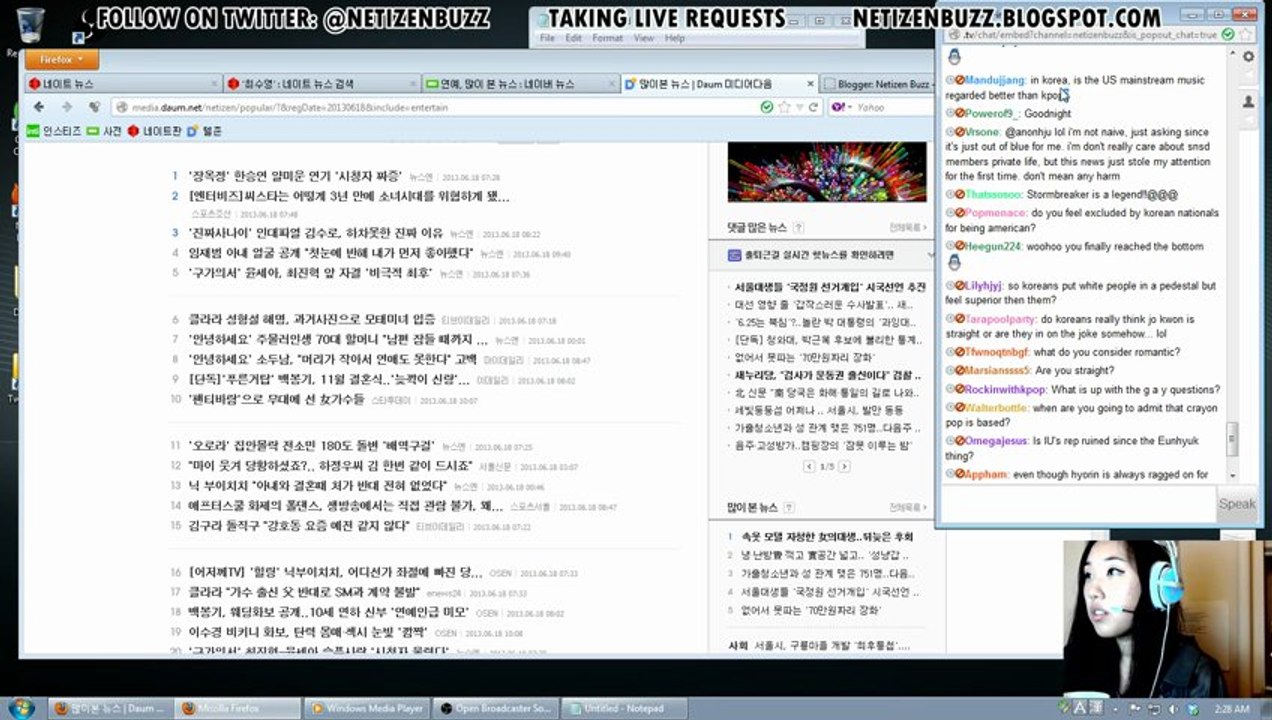Click the ban icon next to Lilyhjyj
This screenshot has width=1272, height=720.
(959, 286)
